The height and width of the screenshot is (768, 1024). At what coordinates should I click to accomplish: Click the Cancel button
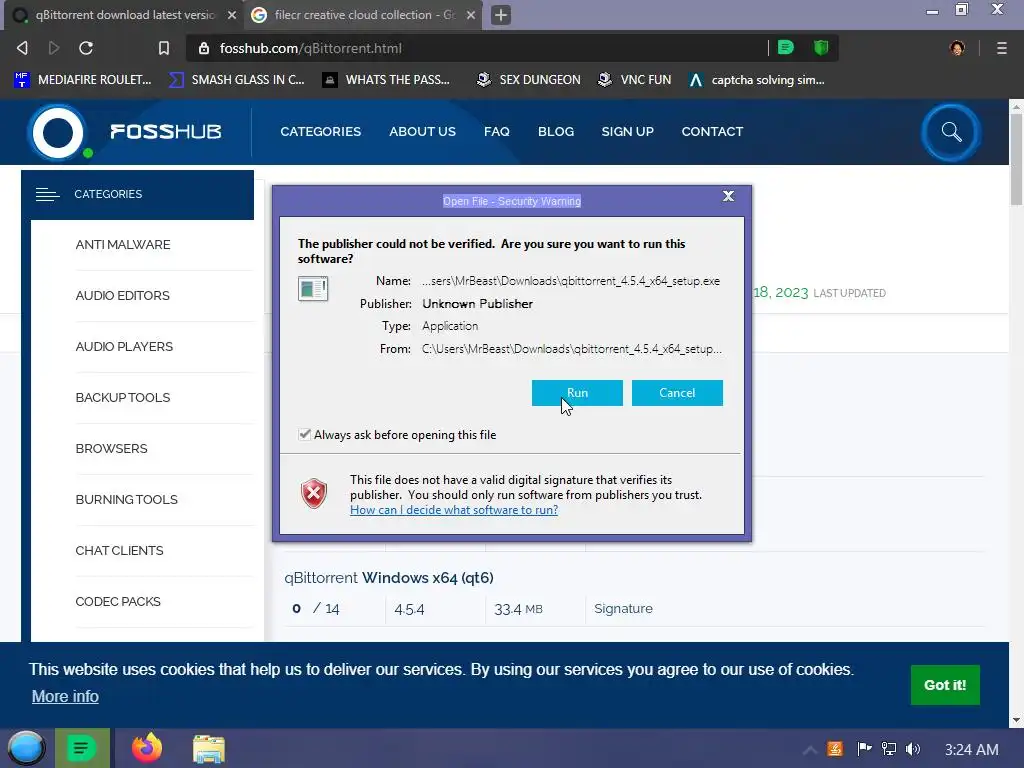point(677,392)
